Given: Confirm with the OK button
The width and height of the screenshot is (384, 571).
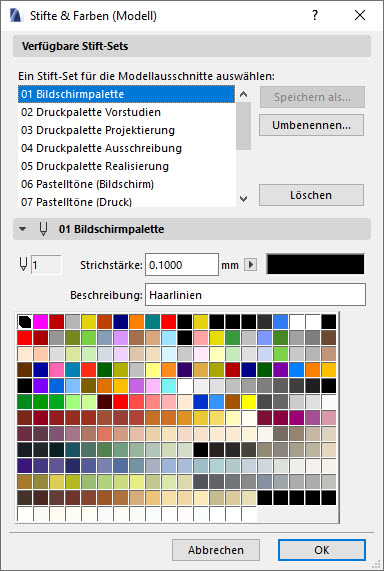Looking at the screenshot, I should tap(322, 550).
